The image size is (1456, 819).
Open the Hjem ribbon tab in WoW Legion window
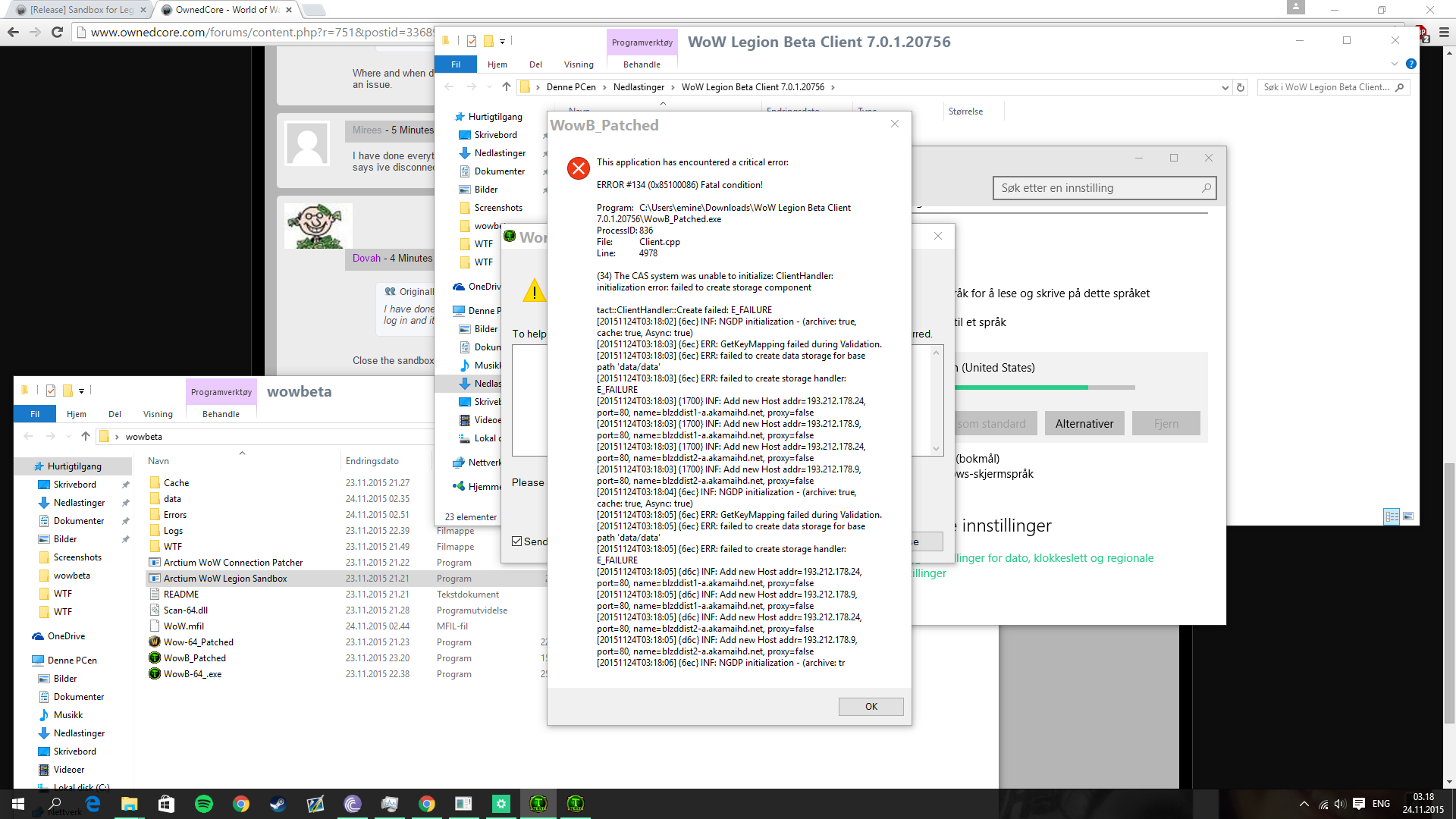tap(497, 64)
